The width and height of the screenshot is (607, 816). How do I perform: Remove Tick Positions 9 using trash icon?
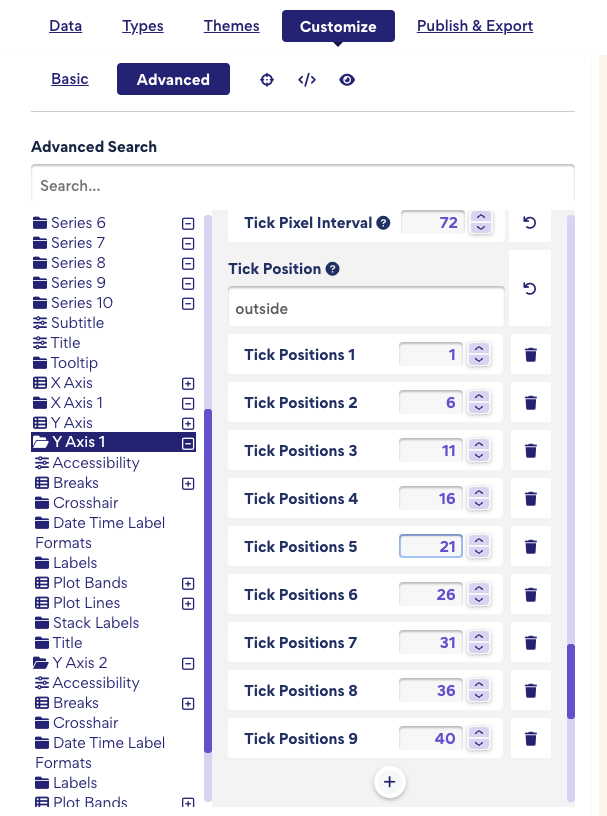tap(531, 739)
